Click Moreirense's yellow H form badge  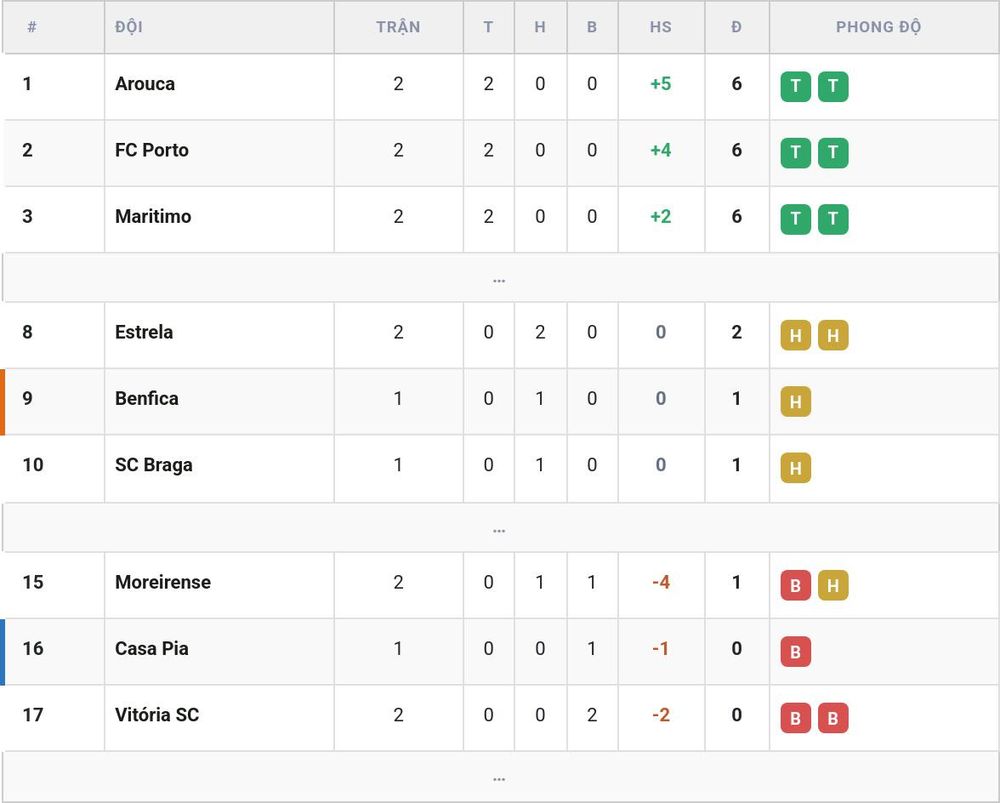click(x=833, y=585)
